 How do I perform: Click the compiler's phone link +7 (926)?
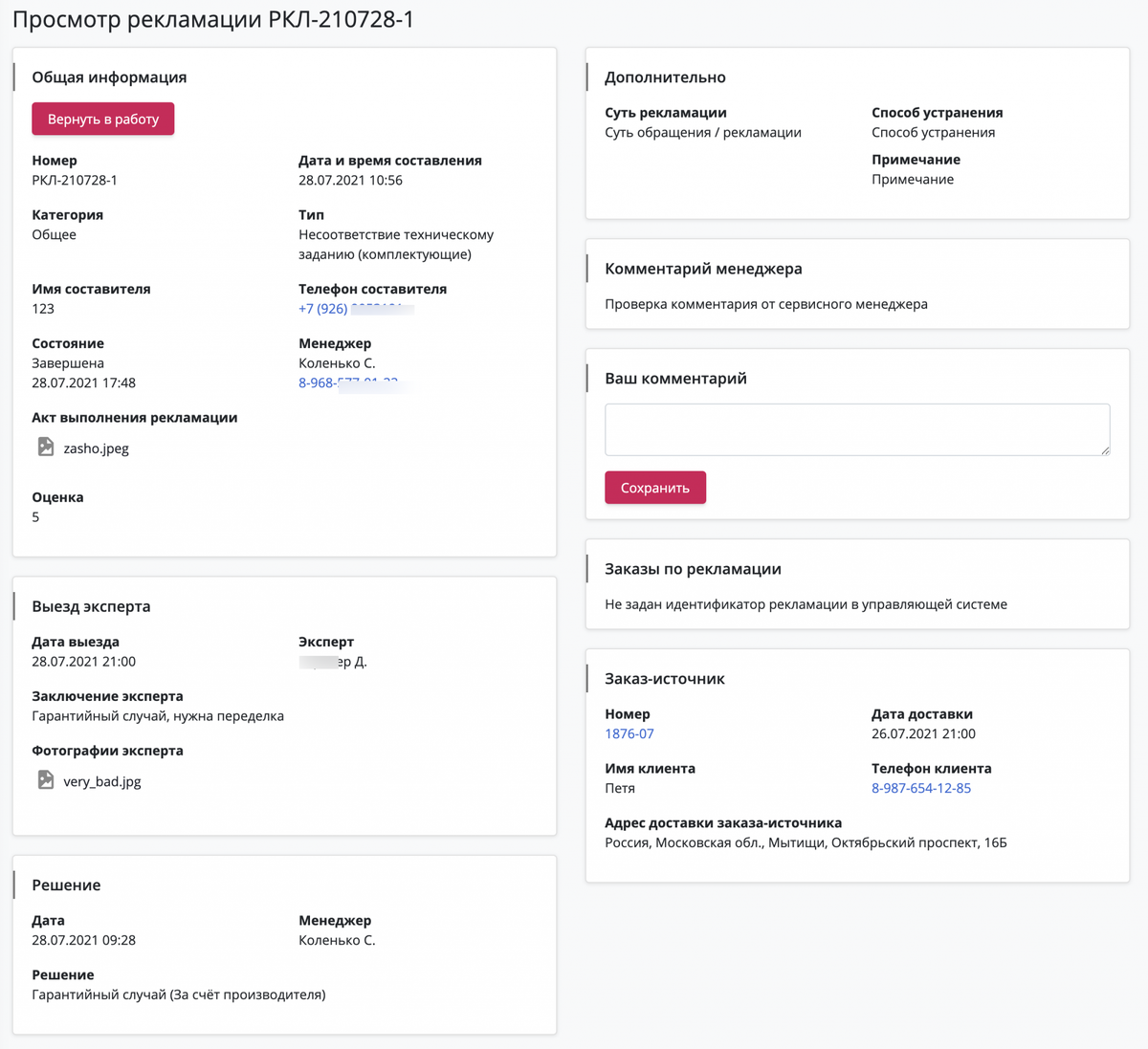(323, 309)
